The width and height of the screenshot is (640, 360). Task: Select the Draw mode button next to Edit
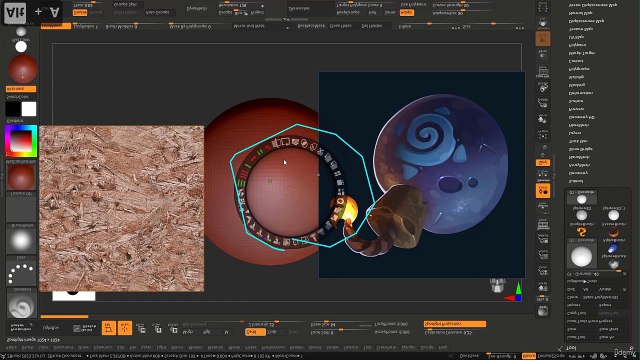124,328
